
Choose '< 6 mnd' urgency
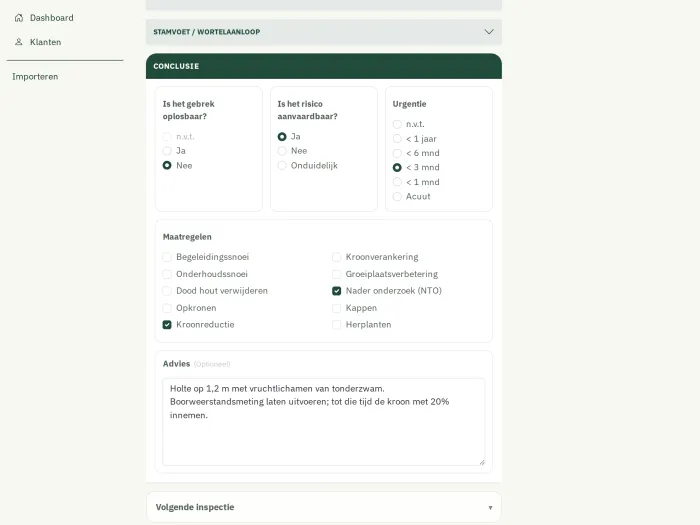(397, 153)
